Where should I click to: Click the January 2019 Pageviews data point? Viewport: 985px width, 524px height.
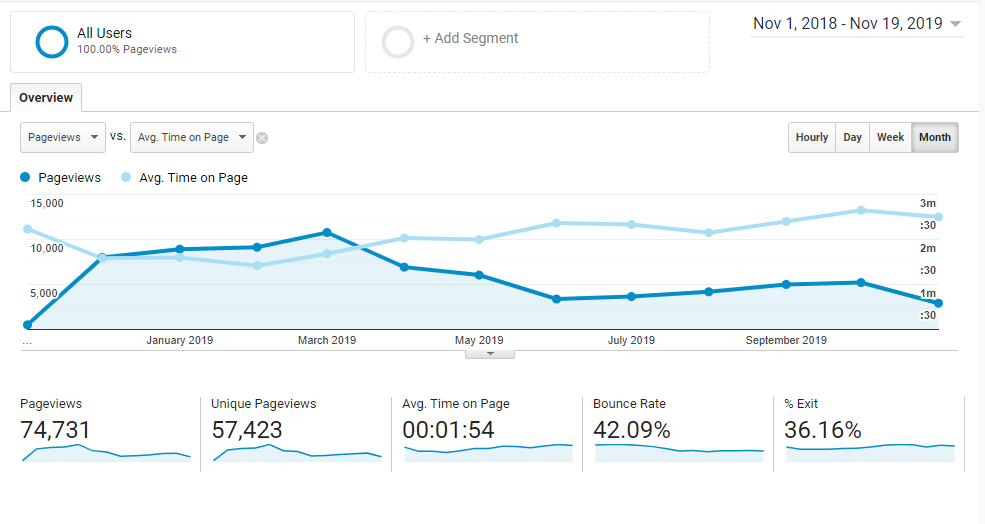coord(180,249)
